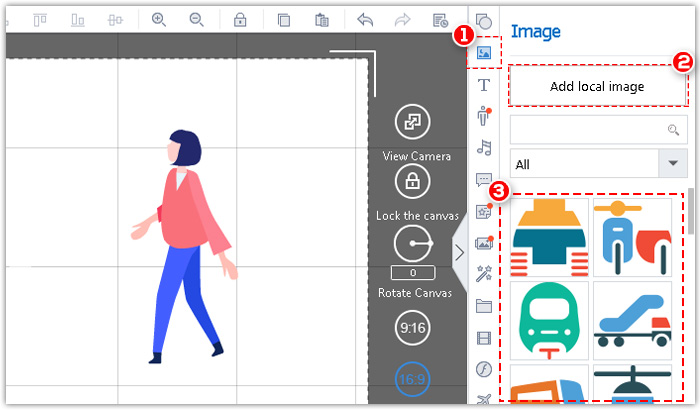Viewport: 700px width, 410px height.
Task: Open the magic wand effects icon
Action: pyautogui.click(x=484, y=274)
